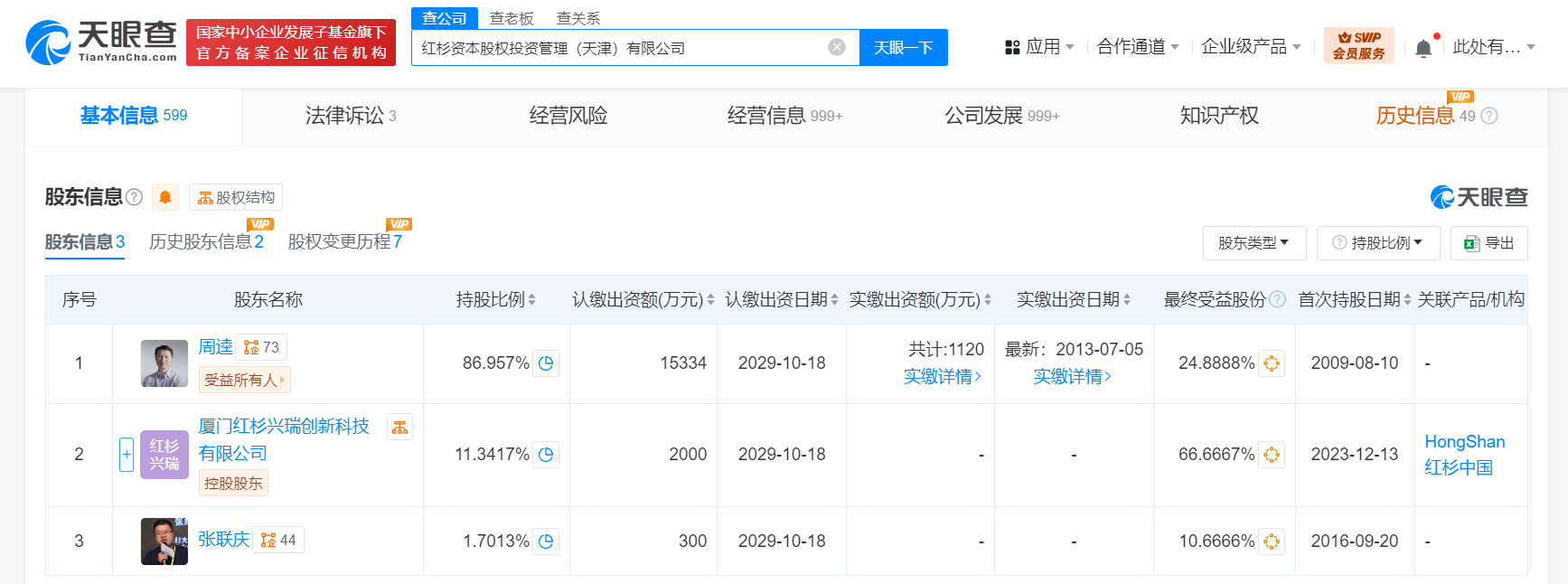
Task: Click 张联庆's related companies count 44
Action: pyautogui.click(x=278, y=540)
